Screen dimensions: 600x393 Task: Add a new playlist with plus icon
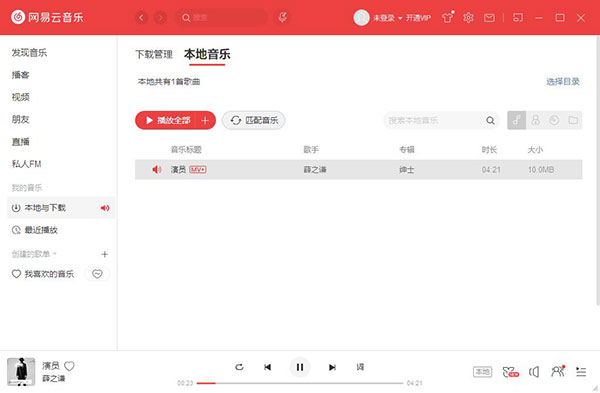(x=104, y=254)
